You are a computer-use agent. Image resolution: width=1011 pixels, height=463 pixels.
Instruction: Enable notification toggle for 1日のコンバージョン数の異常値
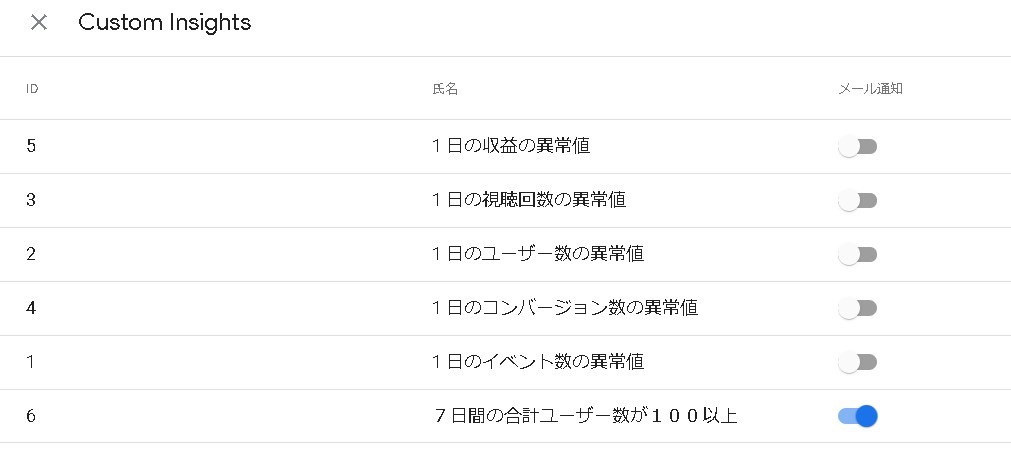[857, 308]
